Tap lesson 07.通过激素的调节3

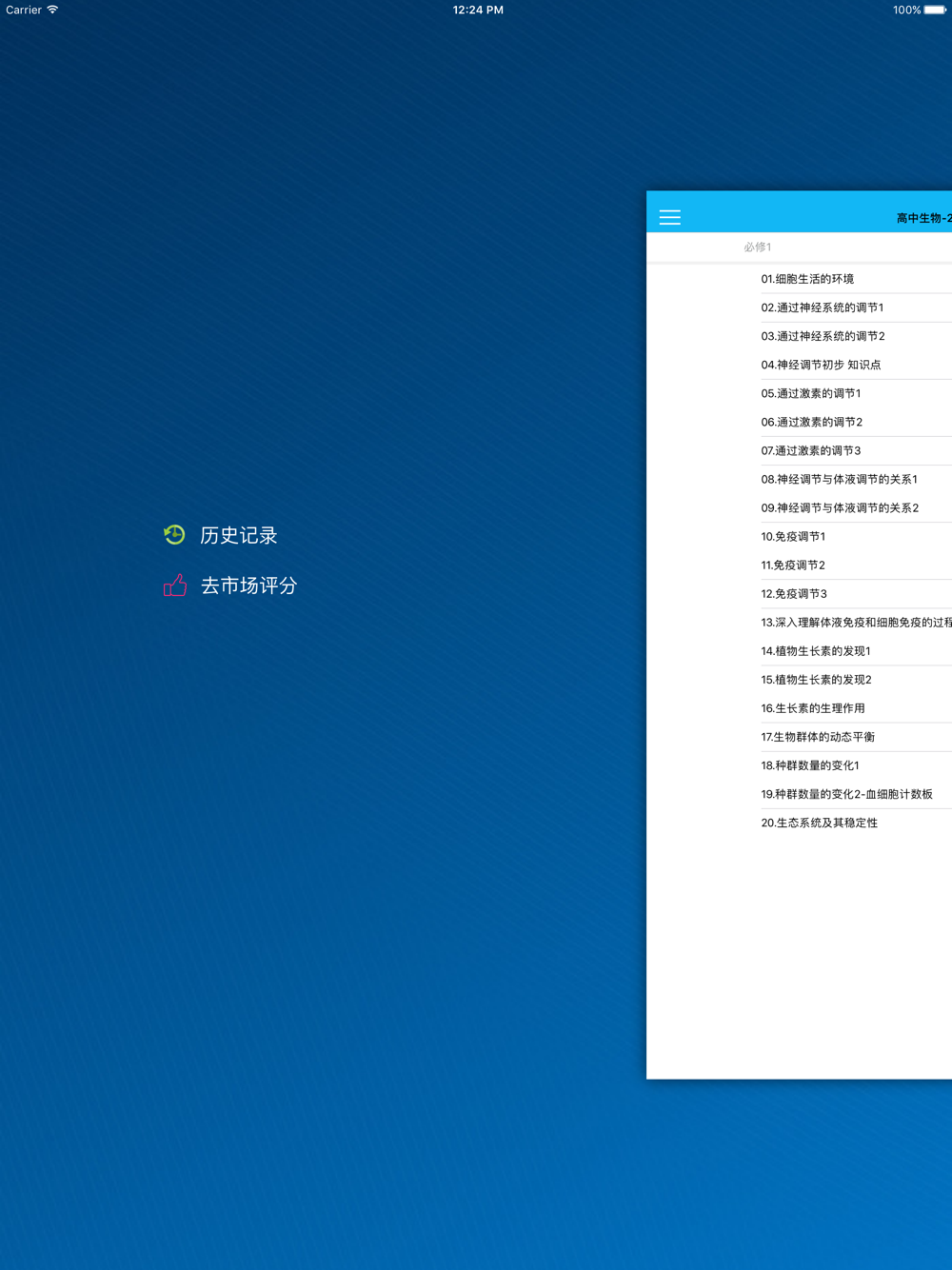[811, 450]
